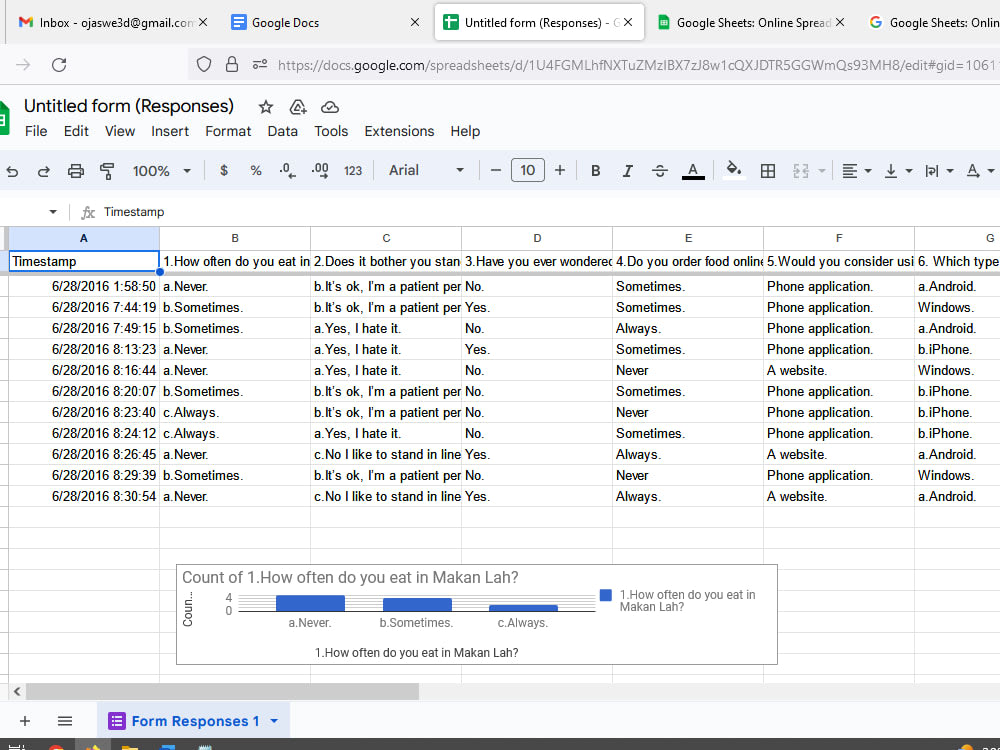This screenshot has width=1000, height=750.
Task: Open Form Responses 1 tab dropdown arrow
Action: point(274,721)
